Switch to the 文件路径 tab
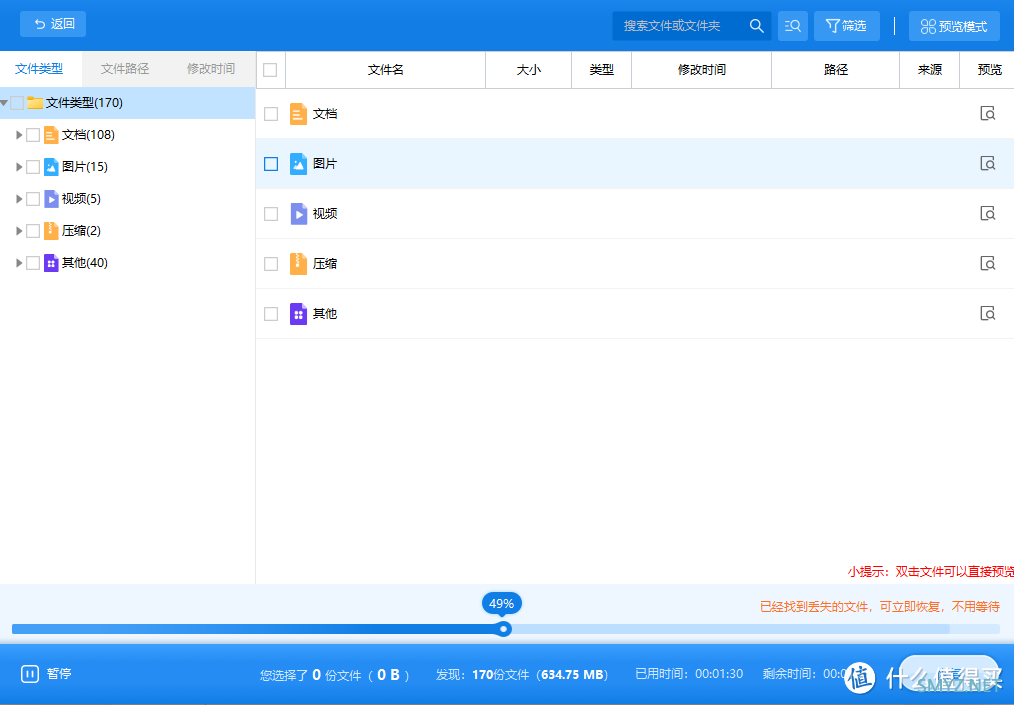 (125, 69)
